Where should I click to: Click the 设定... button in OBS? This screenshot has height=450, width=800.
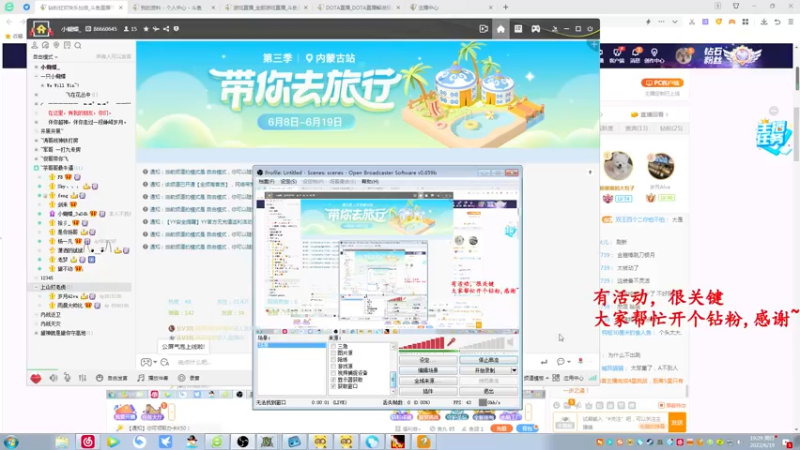point(428,360)
